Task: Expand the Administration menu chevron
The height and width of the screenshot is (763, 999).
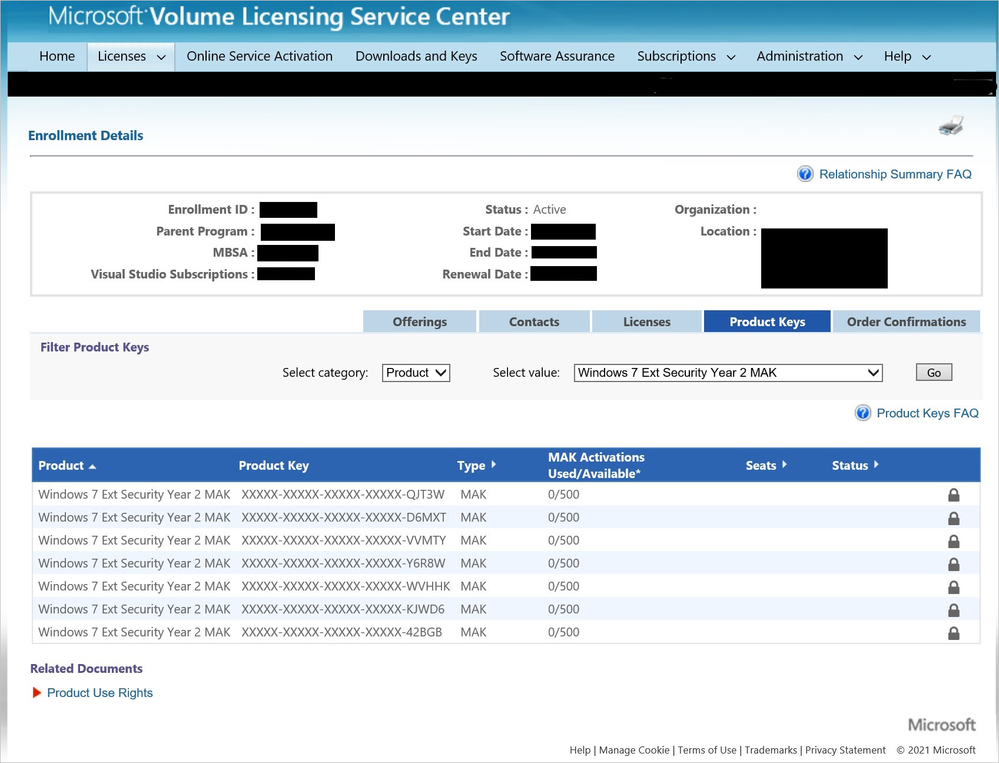Action: (x=857, y=57)
